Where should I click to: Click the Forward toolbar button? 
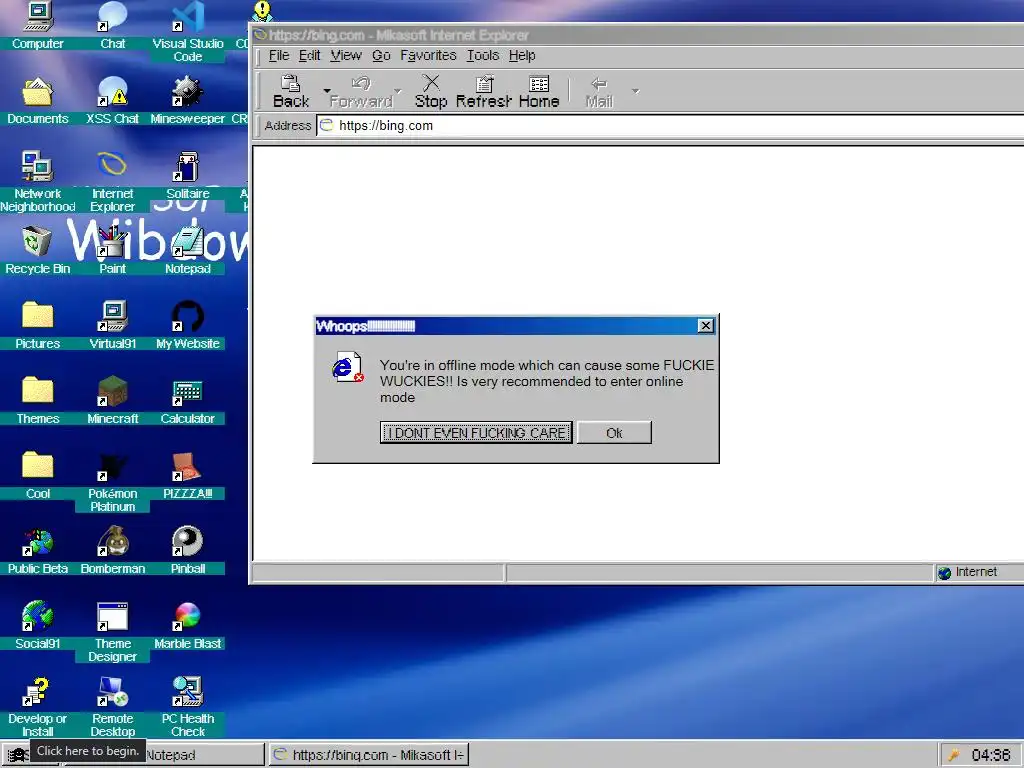pos(361,91)
